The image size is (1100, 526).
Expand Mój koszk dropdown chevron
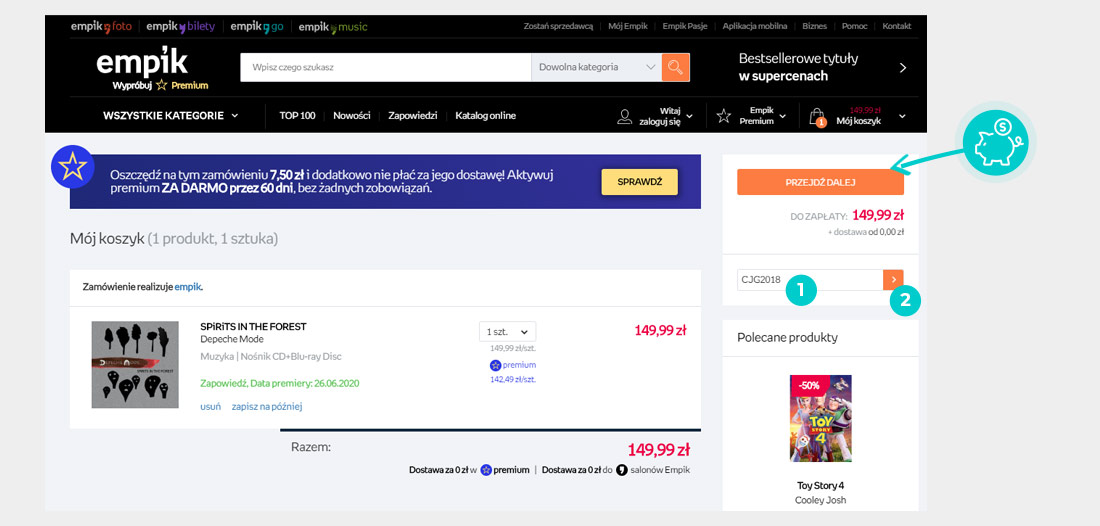pyautogui.click(x=902, y=116)
